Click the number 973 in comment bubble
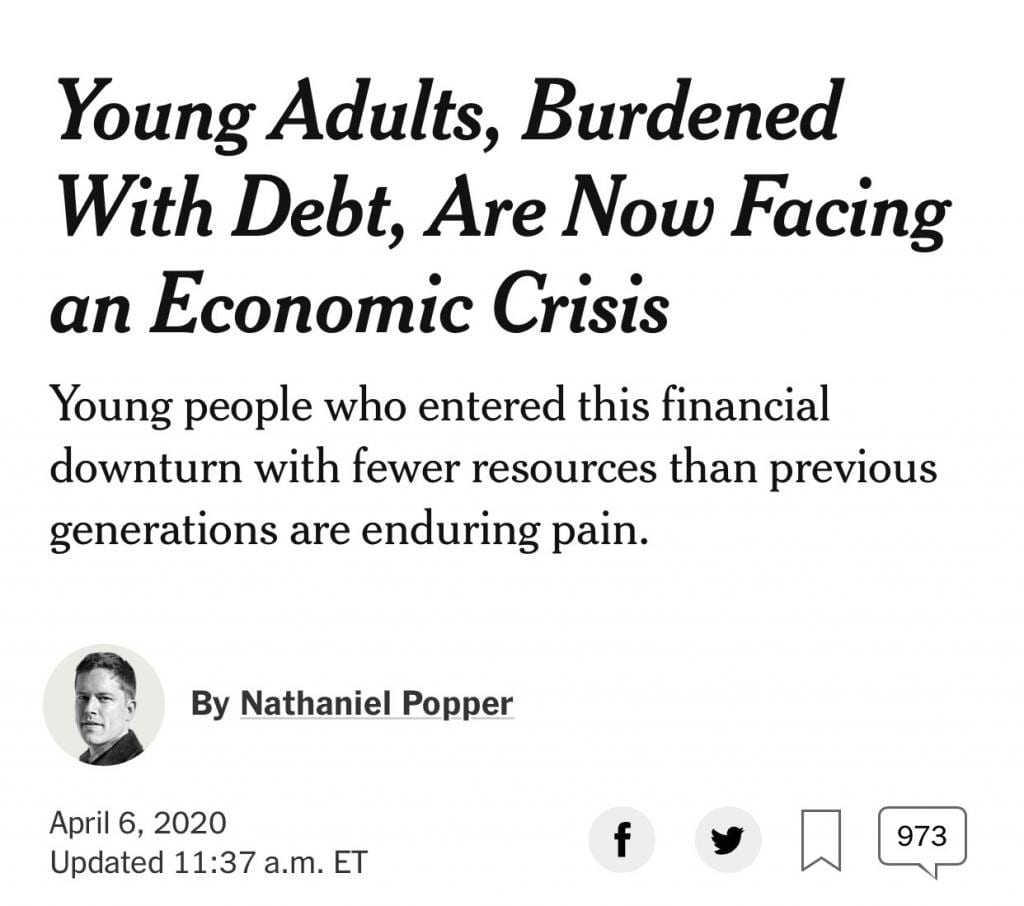The height and width of the screenshot is (906, 1024). [x=922, y=835]
